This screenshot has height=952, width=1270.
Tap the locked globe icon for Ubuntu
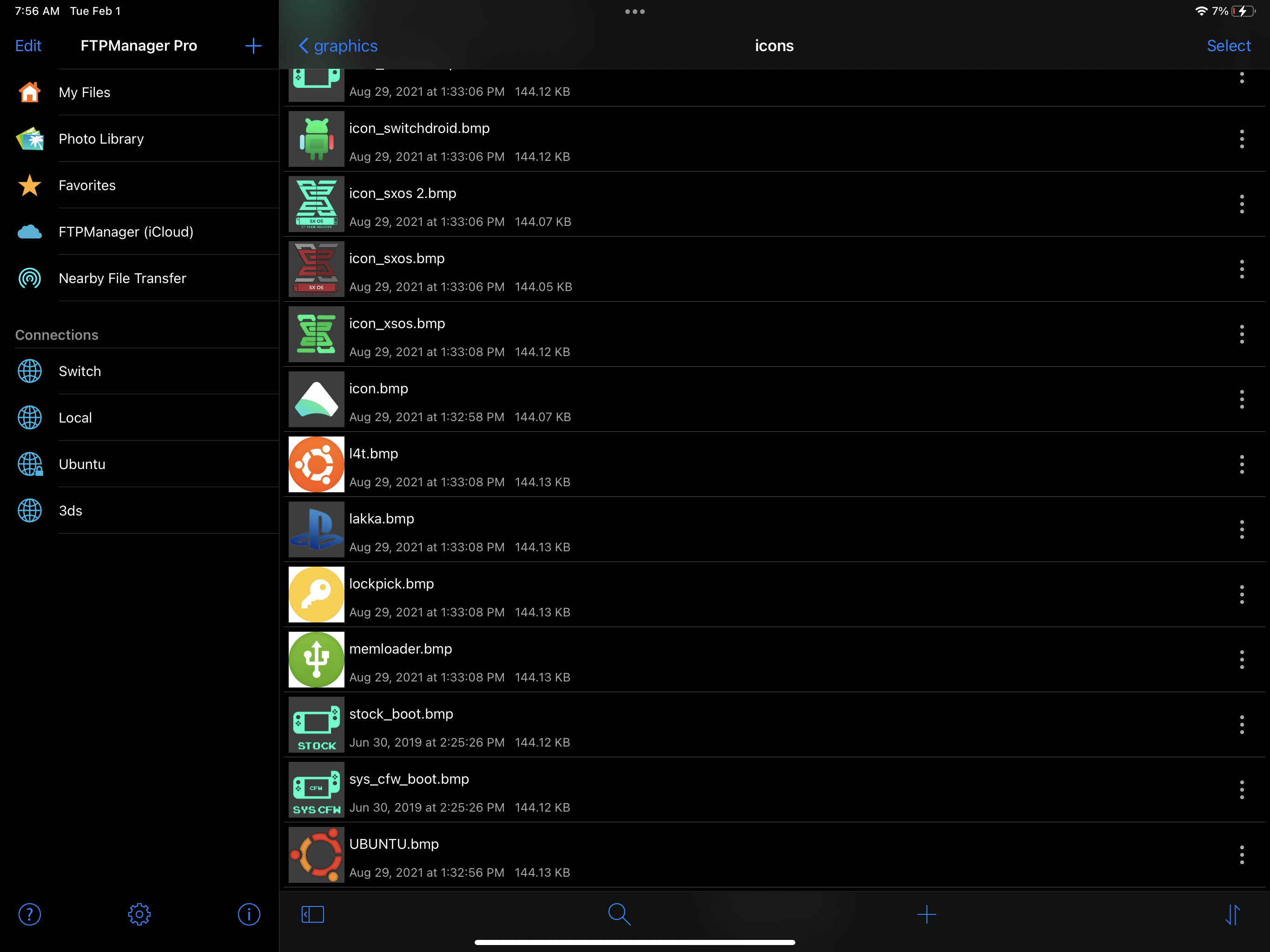tap(30, 464)
